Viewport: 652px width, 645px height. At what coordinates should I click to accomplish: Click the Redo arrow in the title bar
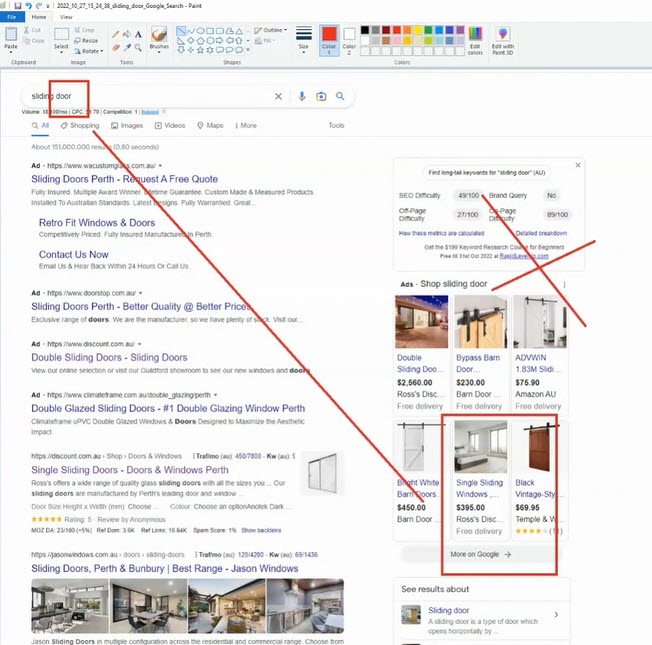coord(39,6)
